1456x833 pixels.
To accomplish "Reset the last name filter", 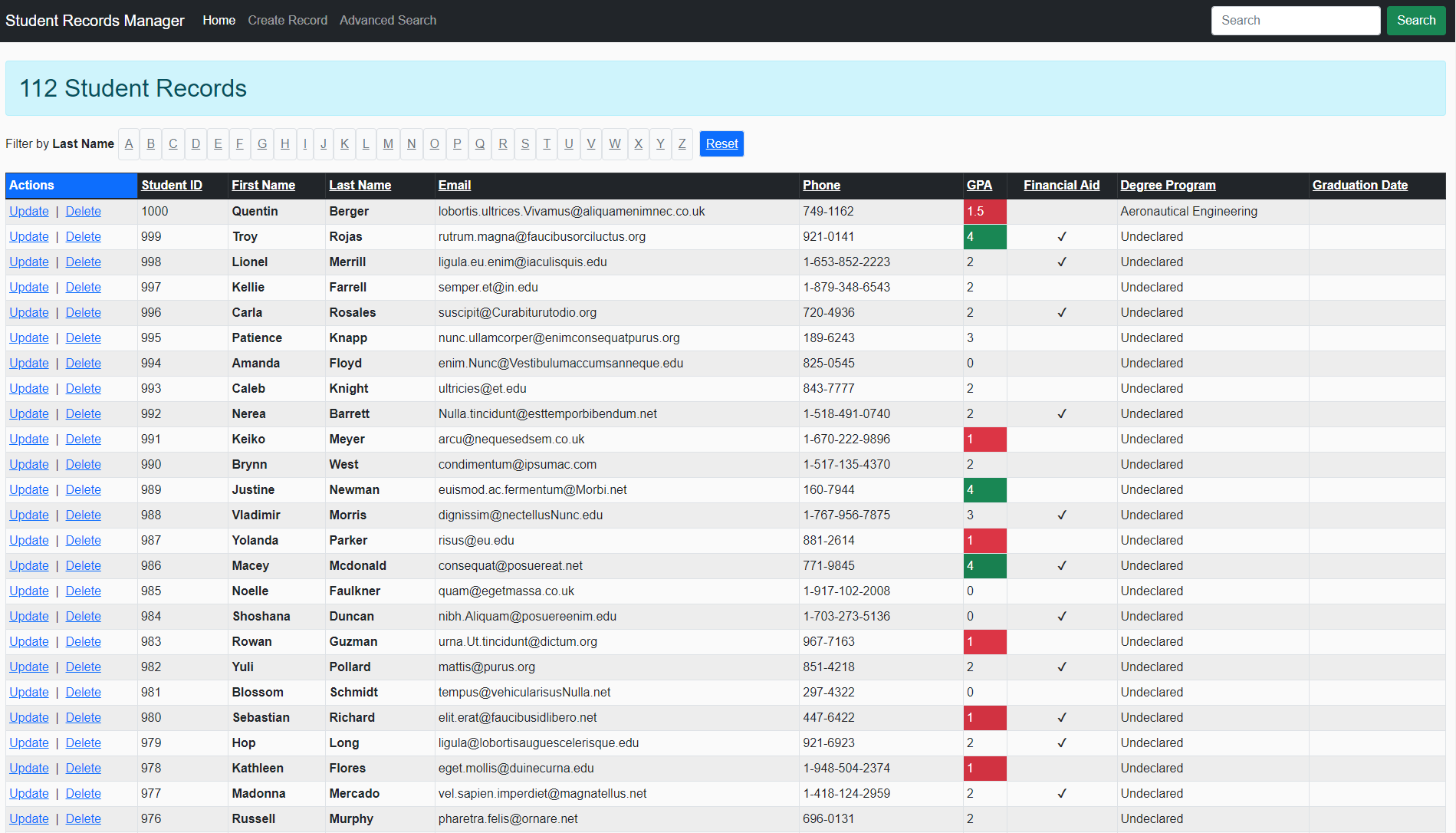I will pos(721,144).
